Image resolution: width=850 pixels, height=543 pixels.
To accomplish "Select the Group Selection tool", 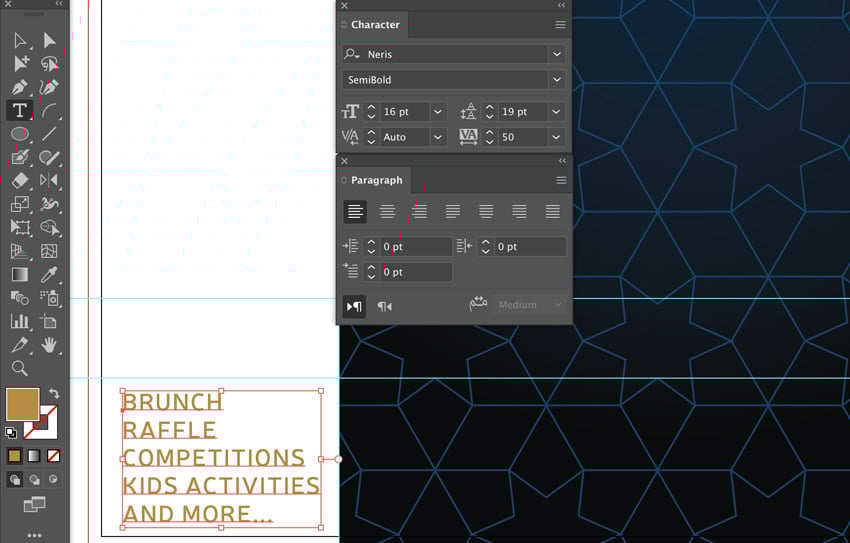I will (20, 64).
